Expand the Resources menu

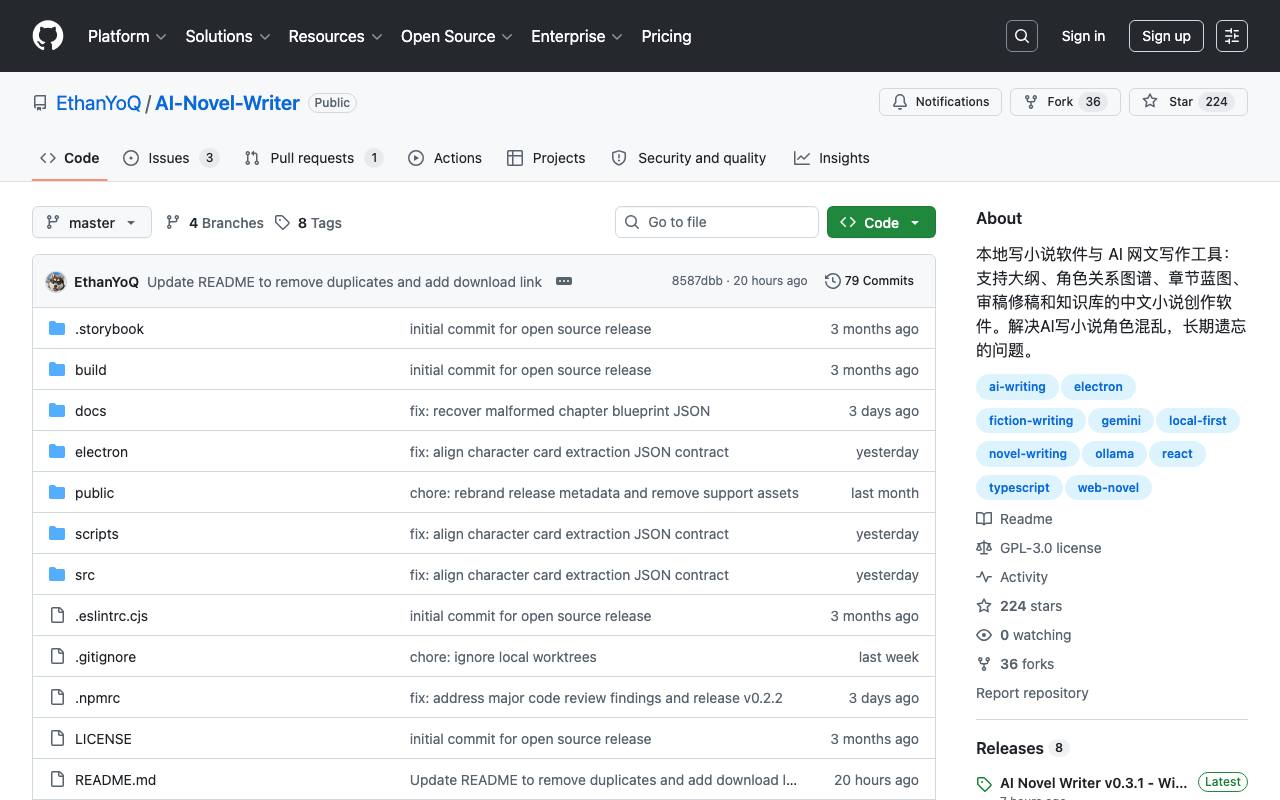pos(335,36)
